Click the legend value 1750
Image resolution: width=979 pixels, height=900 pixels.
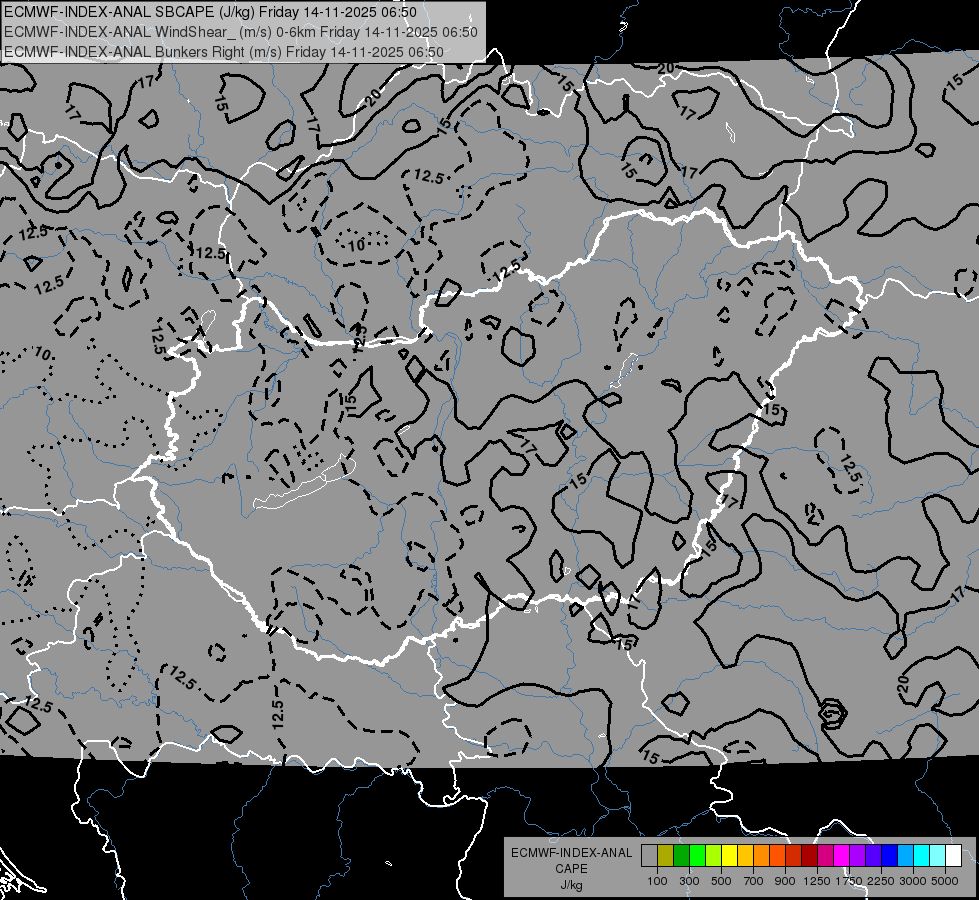point(849,881)
